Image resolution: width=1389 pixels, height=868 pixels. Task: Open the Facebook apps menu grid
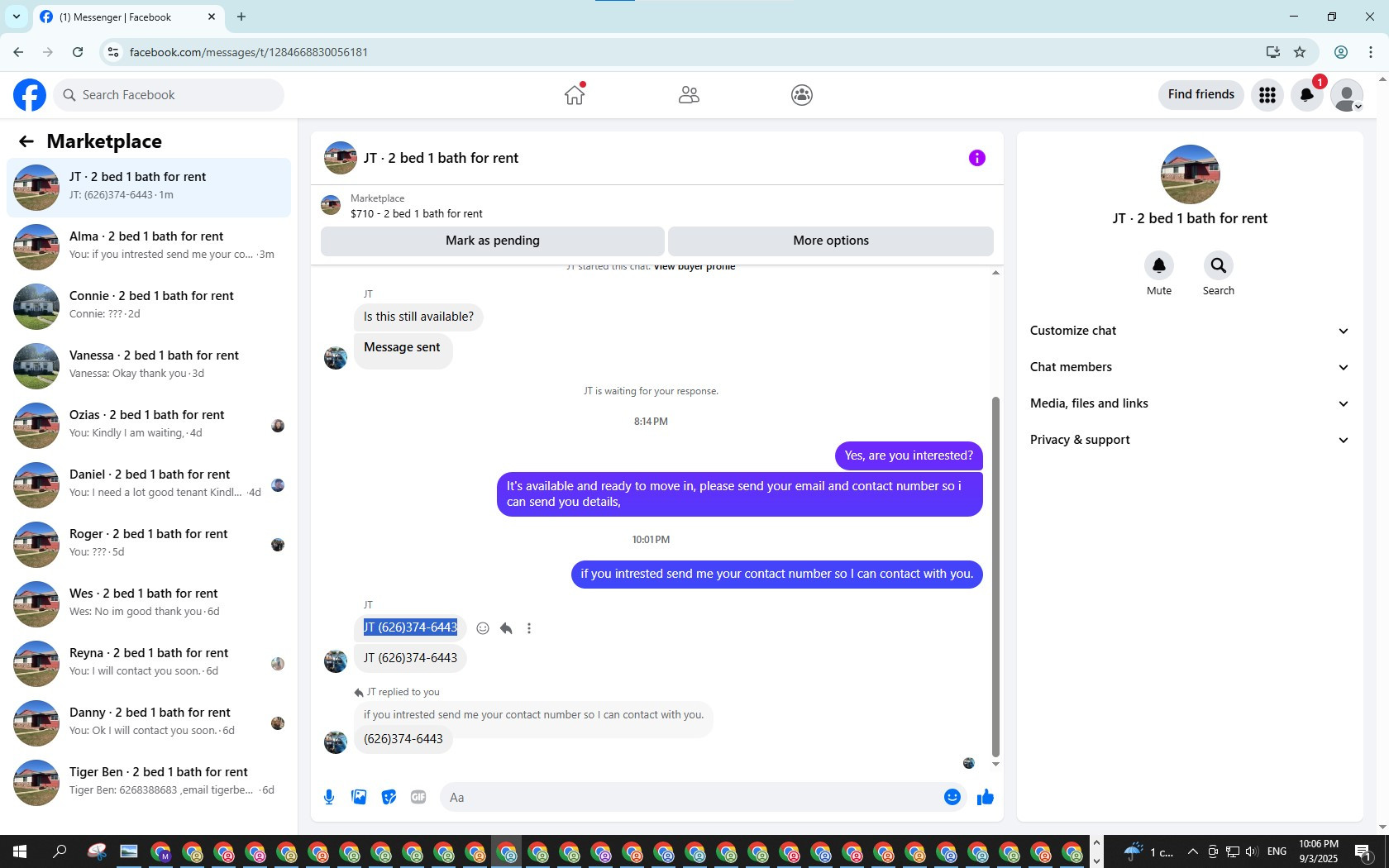pos(1267,95)
